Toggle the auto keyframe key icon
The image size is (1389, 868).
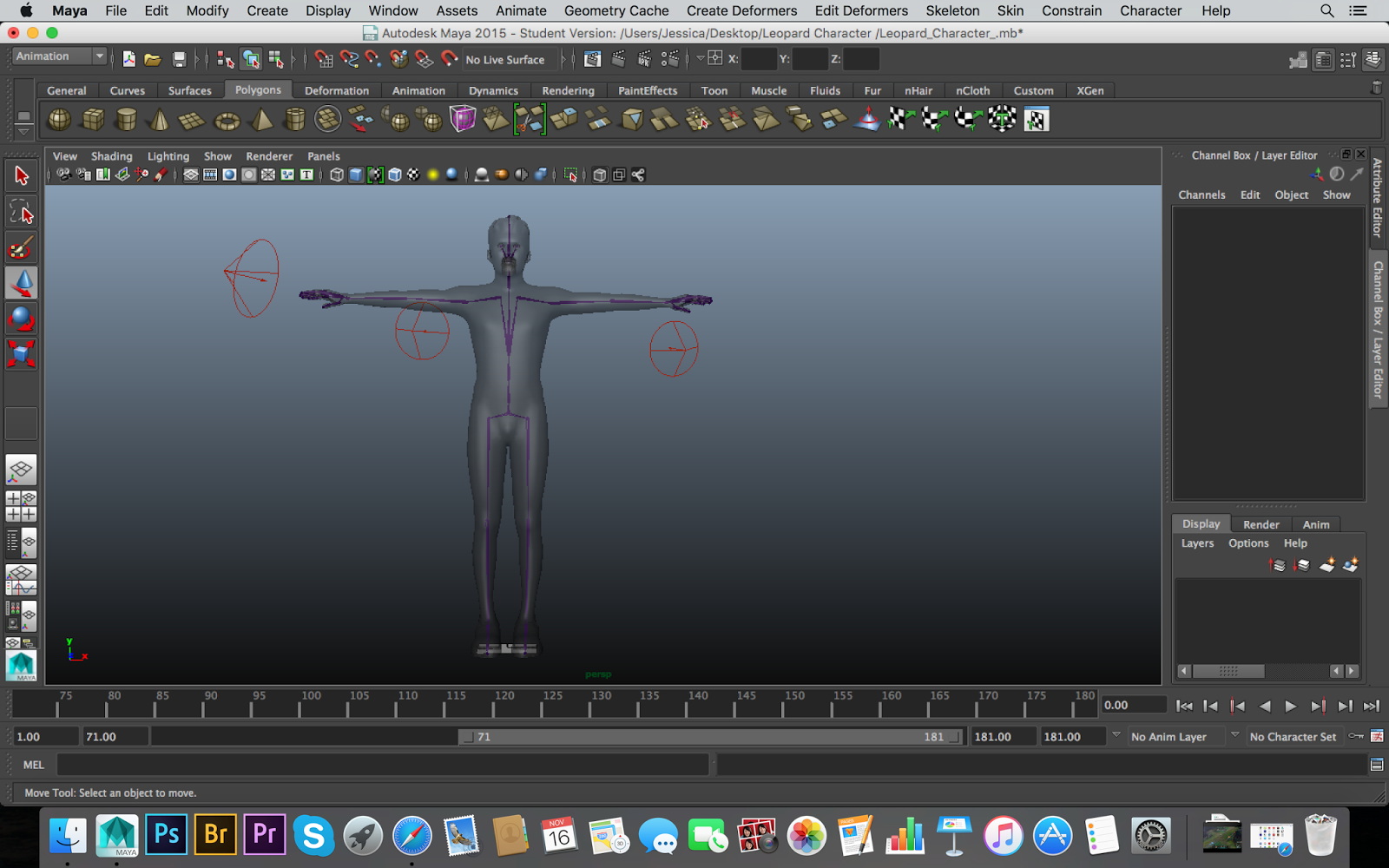coord(1355,736)
